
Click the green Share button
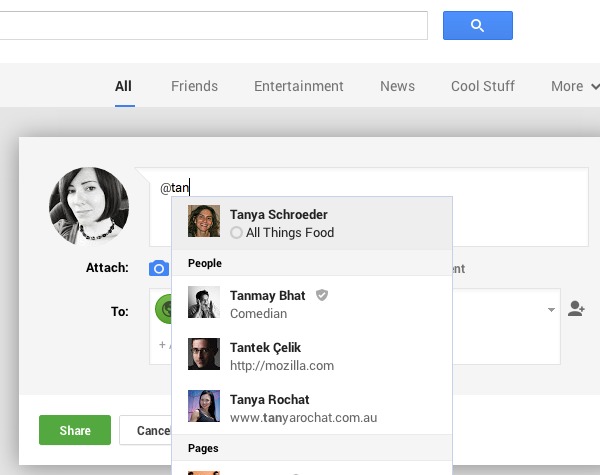pos(75,430)
